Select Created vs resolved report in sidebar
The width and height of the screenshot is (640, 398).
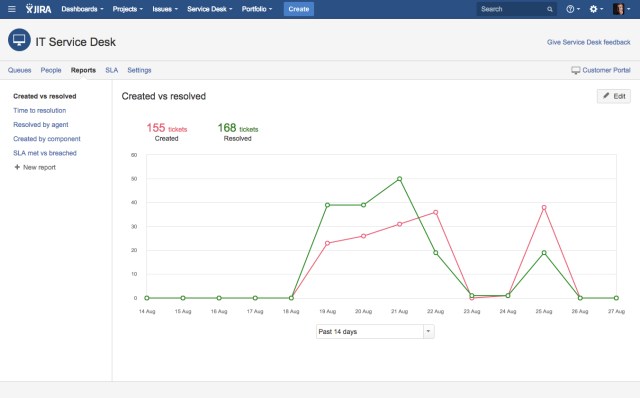point(45,96)
